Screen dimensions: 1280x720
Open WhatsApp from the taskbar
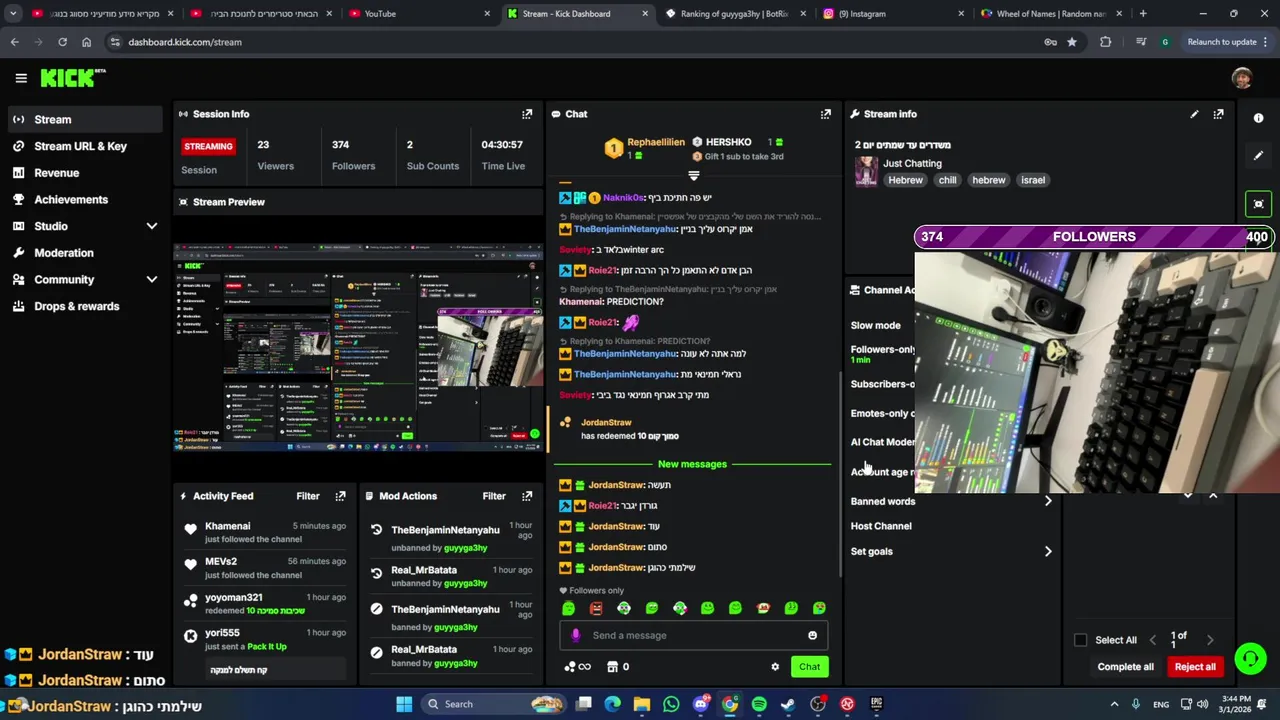(x=671, y=704)
